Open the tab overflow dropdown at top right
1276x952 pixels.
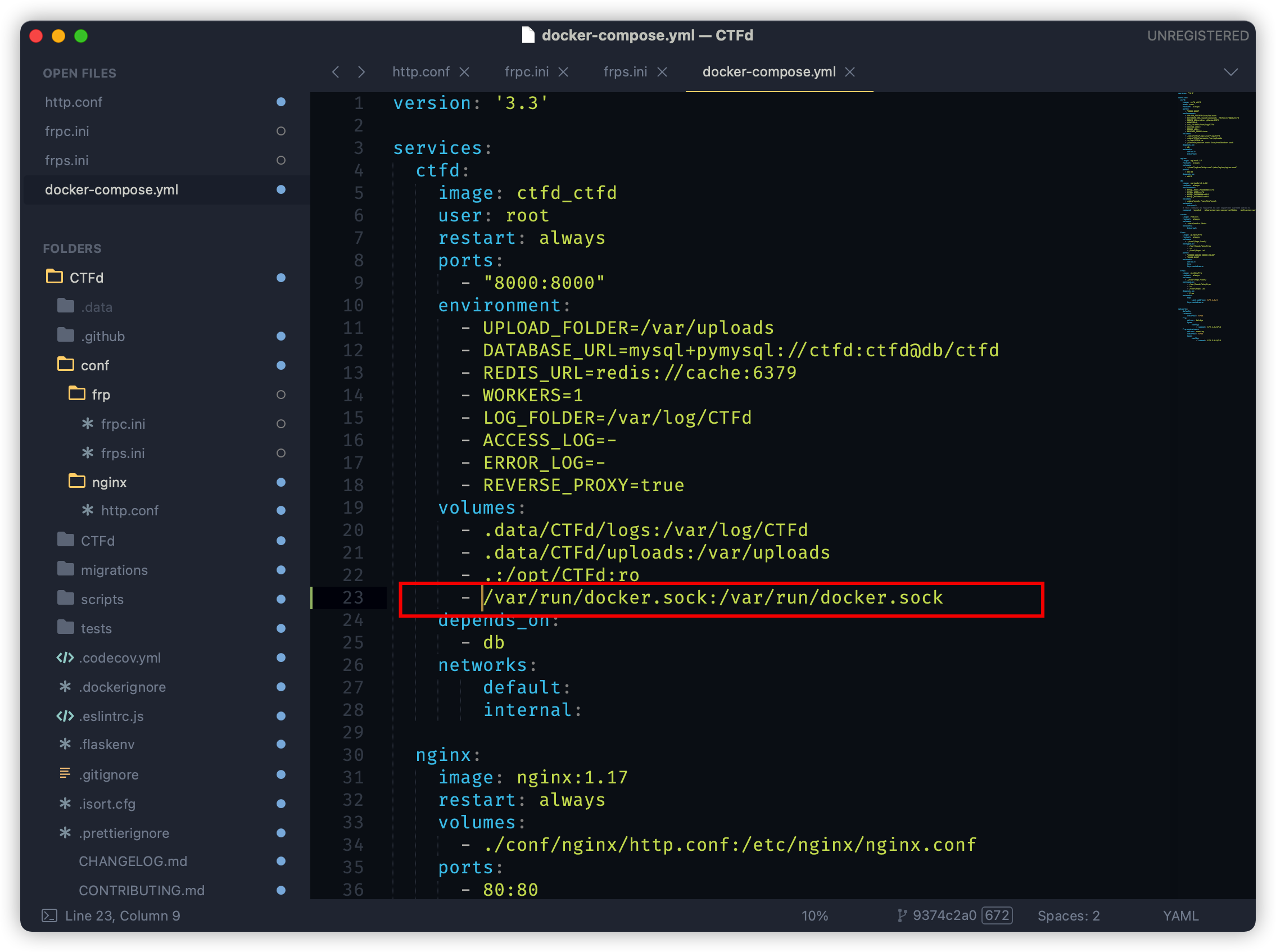click(x=1231, y=72)
